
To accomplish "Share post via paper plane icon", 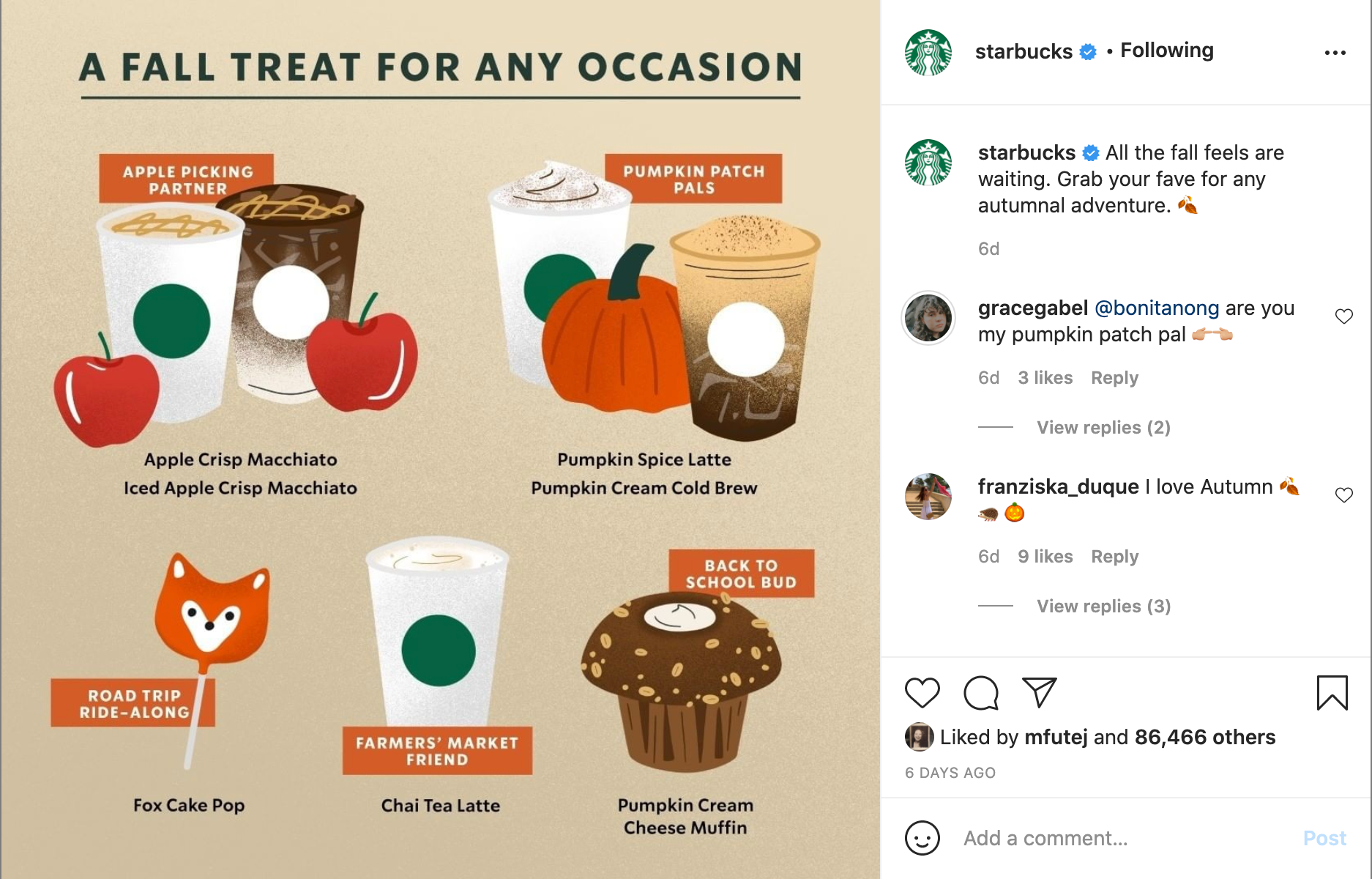I will (x=1039, y=692).
